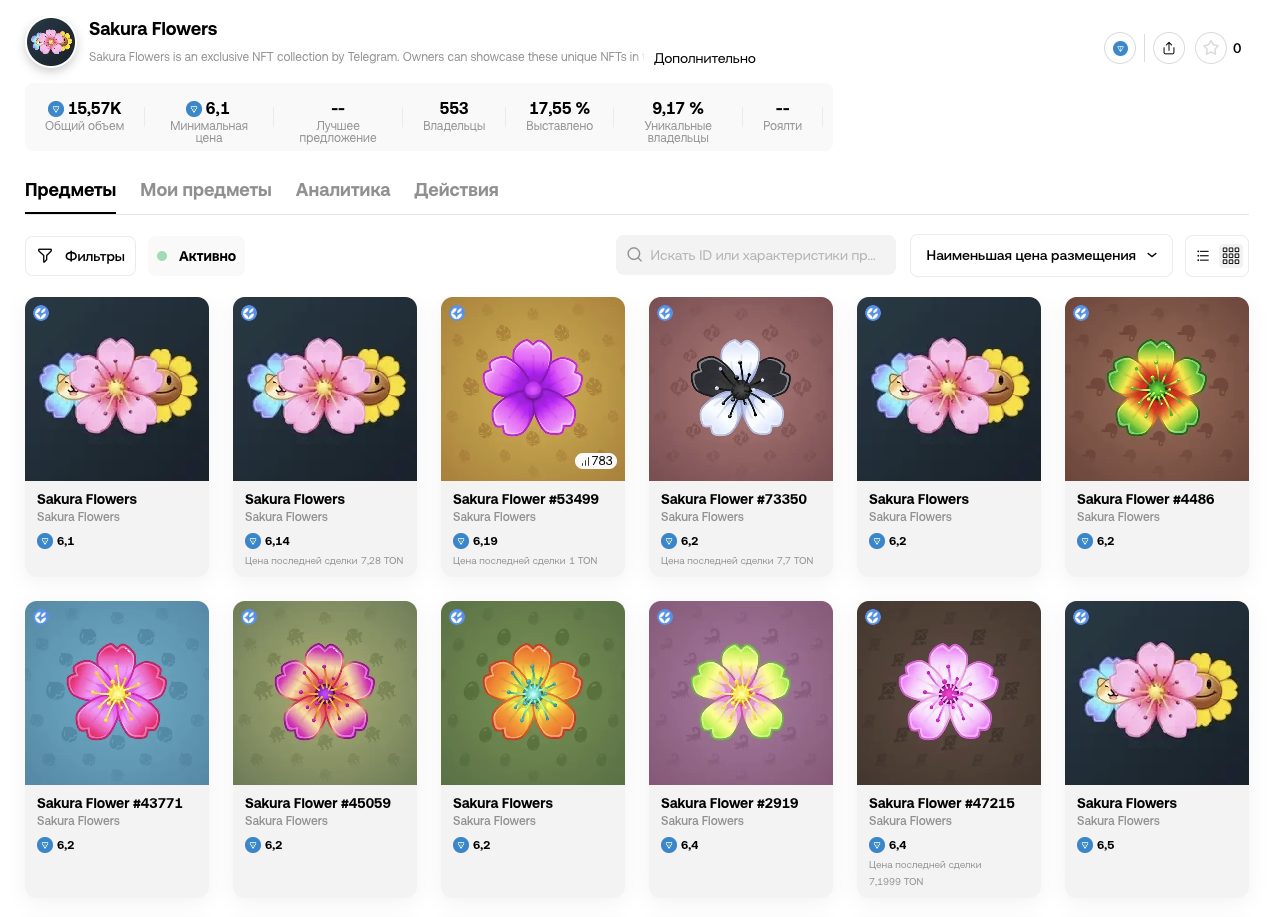Open the green-red flower image of #4486
The height and width of the screenshot is (917, 1274).
point(1157,389)
